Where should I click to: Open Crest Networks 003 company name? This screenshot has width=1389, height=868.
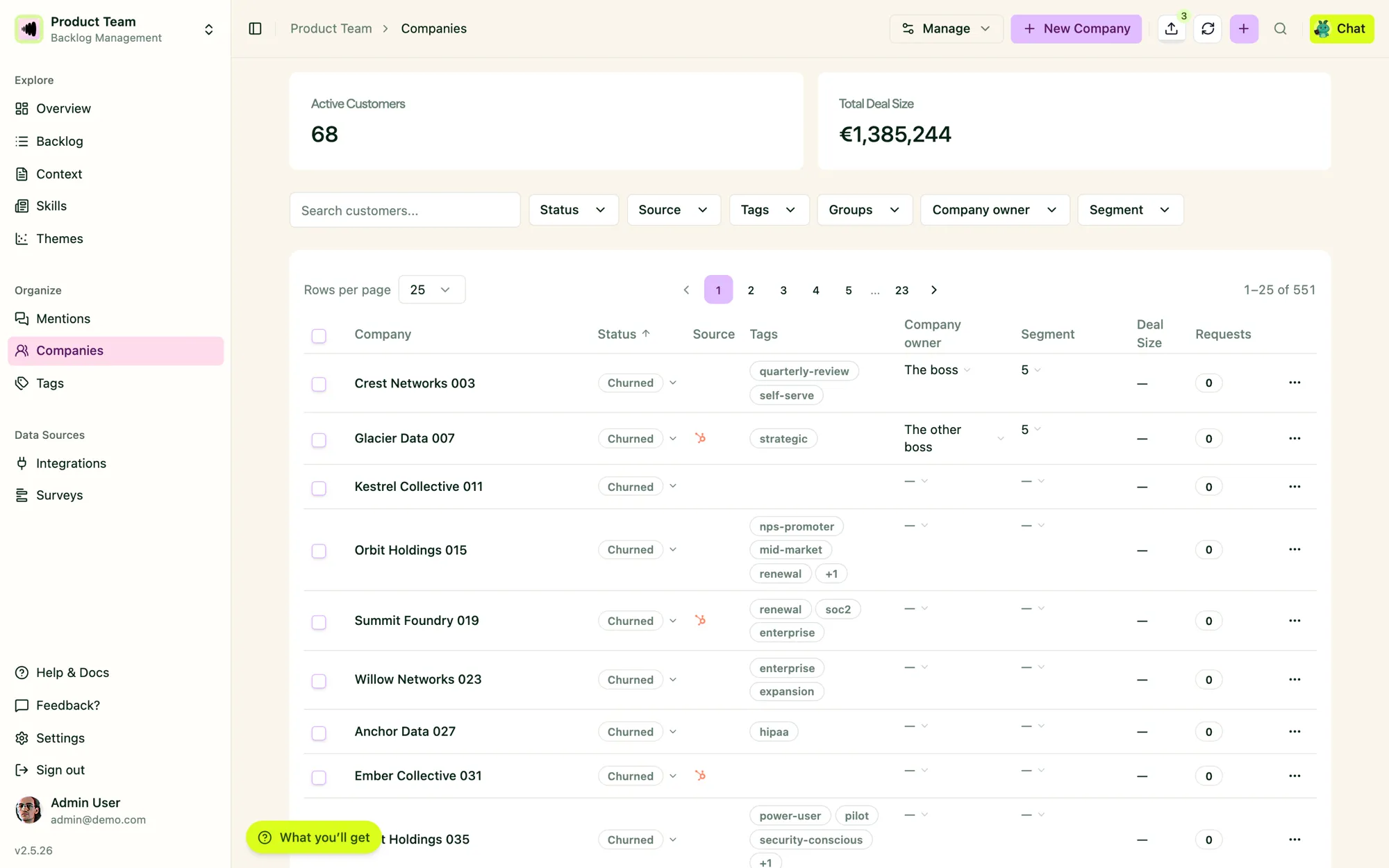(x=415, y=383)
